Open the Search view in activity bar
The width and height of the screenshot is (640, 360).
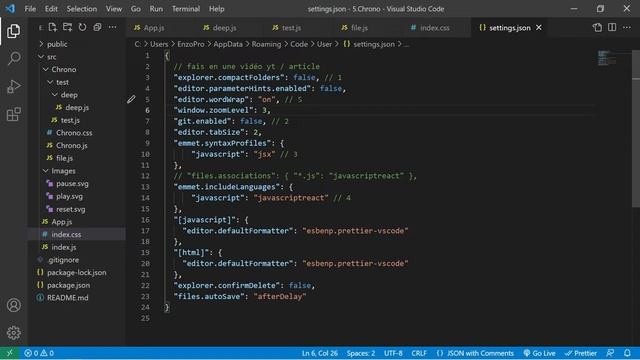[x=13, y=58]
